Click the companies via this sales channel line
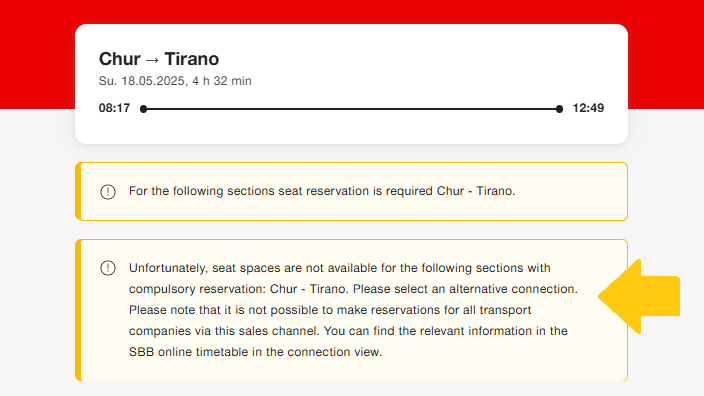The height and width of the screenshot is (396, 704). 348,331
